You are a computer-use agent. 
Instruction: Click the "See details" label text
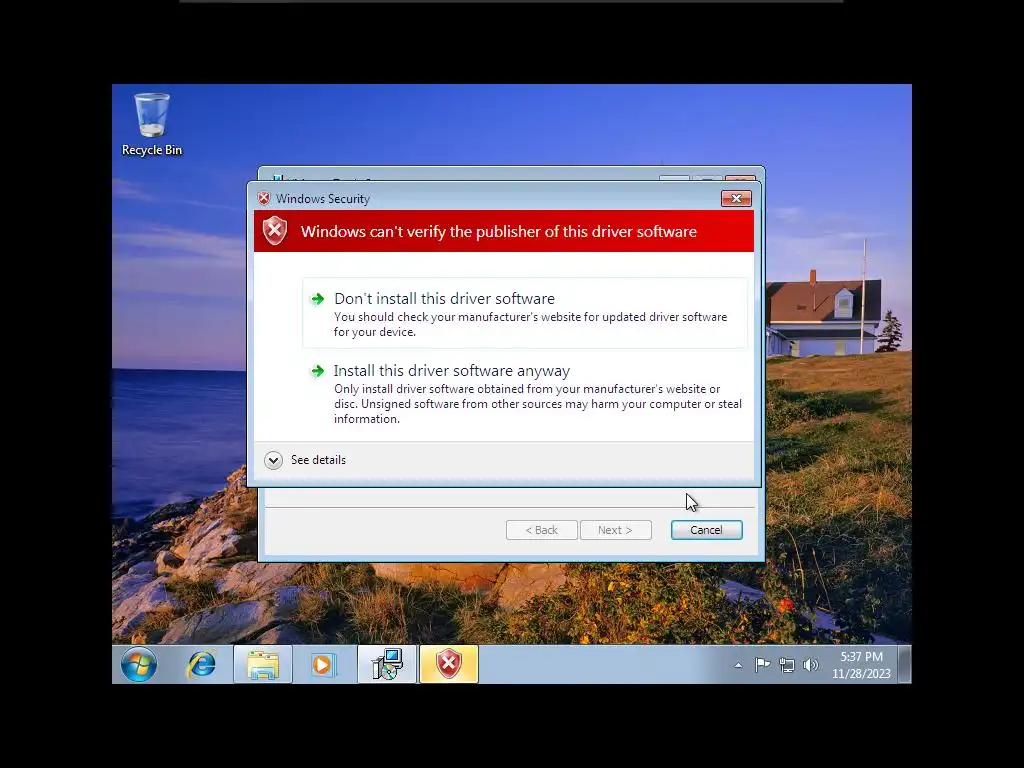[318, 460]
